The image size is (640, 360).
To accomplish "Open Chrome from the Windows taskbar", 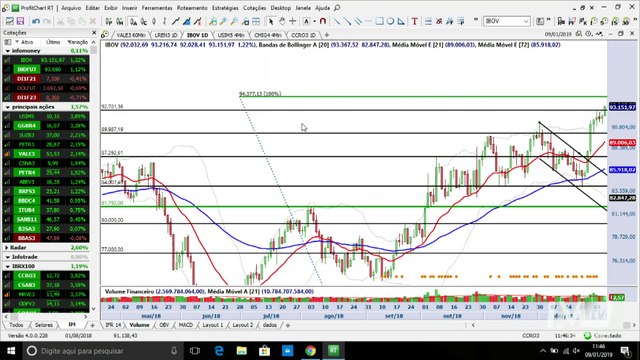I will (310, 351).
